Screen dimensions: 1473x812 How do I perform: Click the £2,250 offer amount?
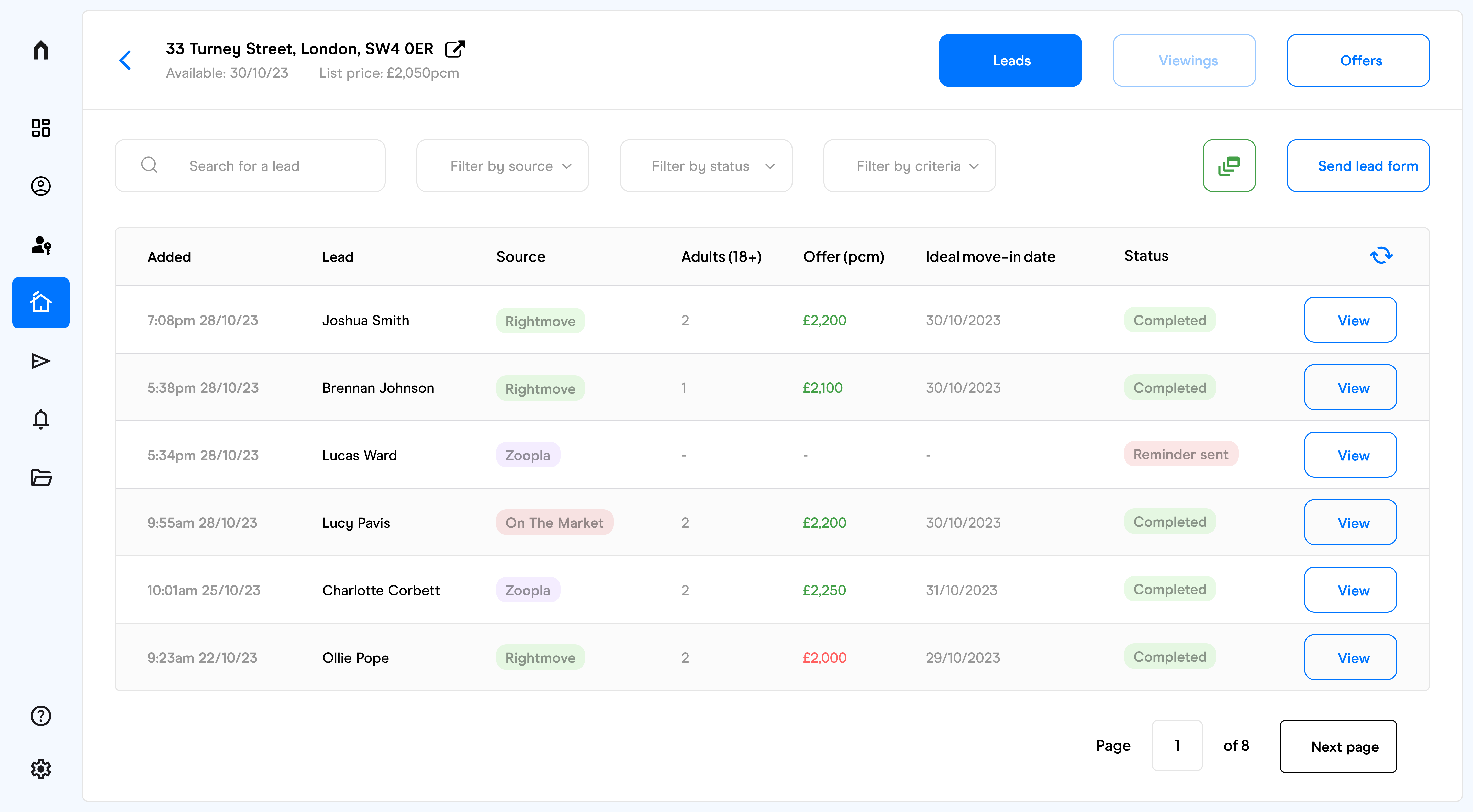tap(824, 590)
